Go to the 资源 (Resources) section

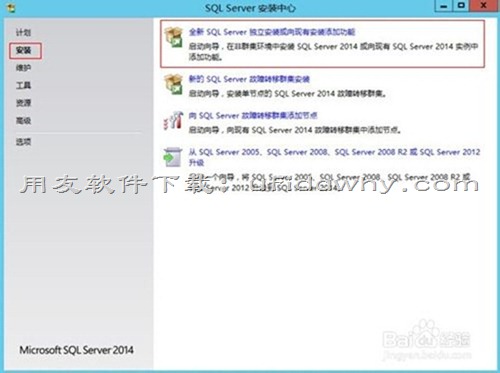(23, 103)
